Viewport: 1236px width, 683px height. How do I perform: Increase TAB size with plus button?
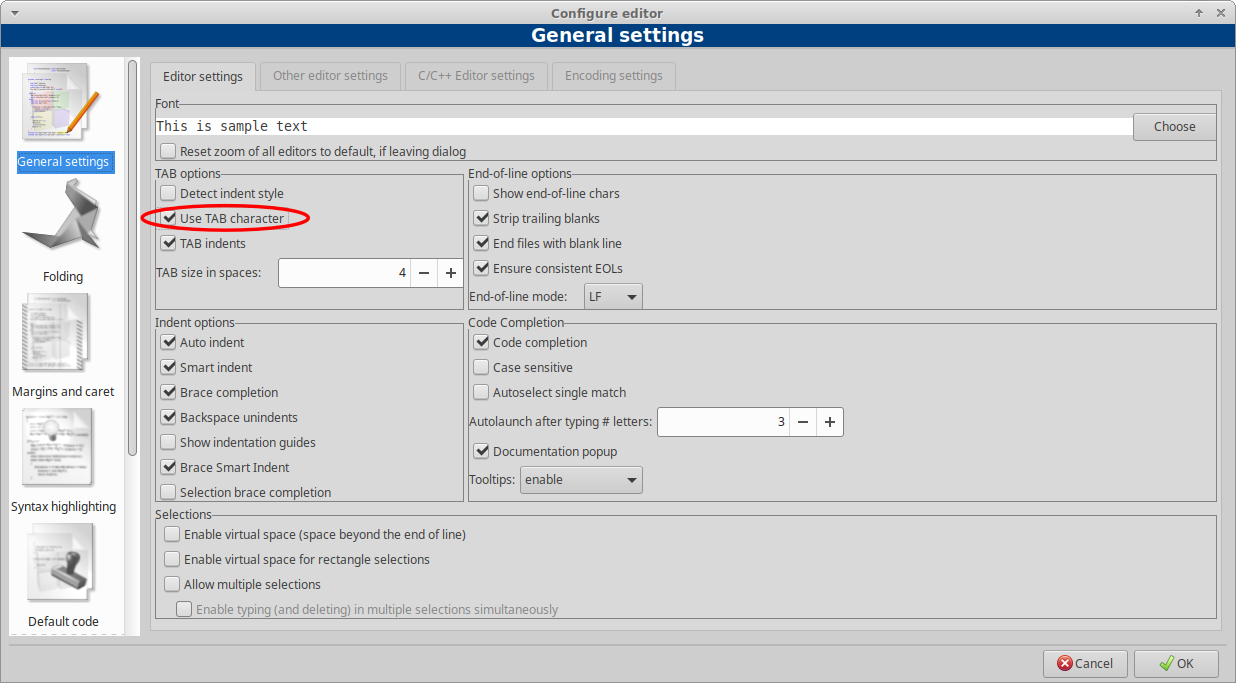pos(450,273)
